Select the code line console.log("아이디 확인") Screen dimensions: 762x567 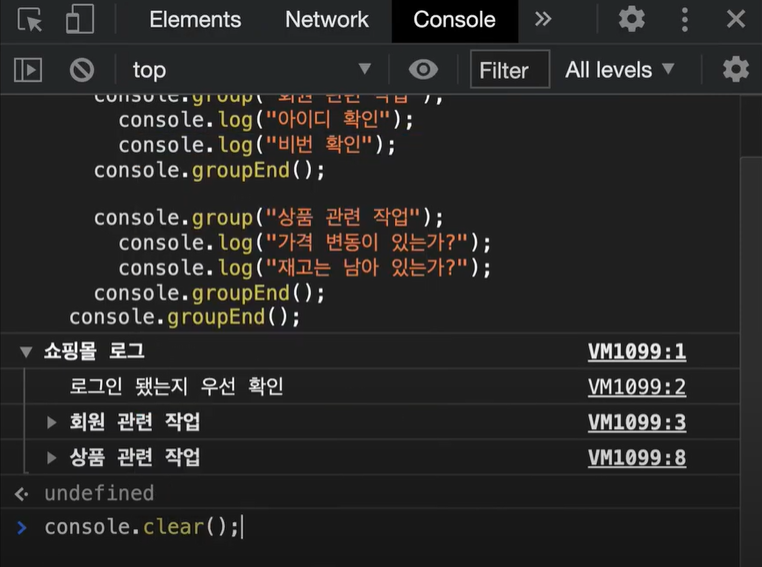pos(266,120)
